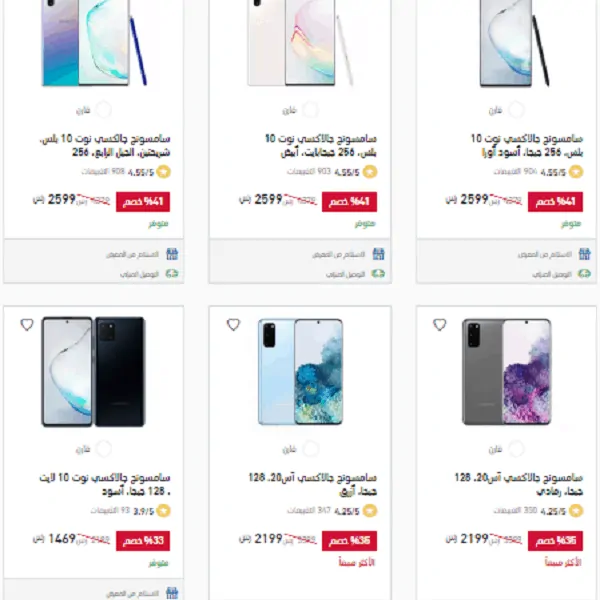Open blue Galaxy S20 128GB product title
The height and width of the screenshot is (600, 600).
[313, 484]
